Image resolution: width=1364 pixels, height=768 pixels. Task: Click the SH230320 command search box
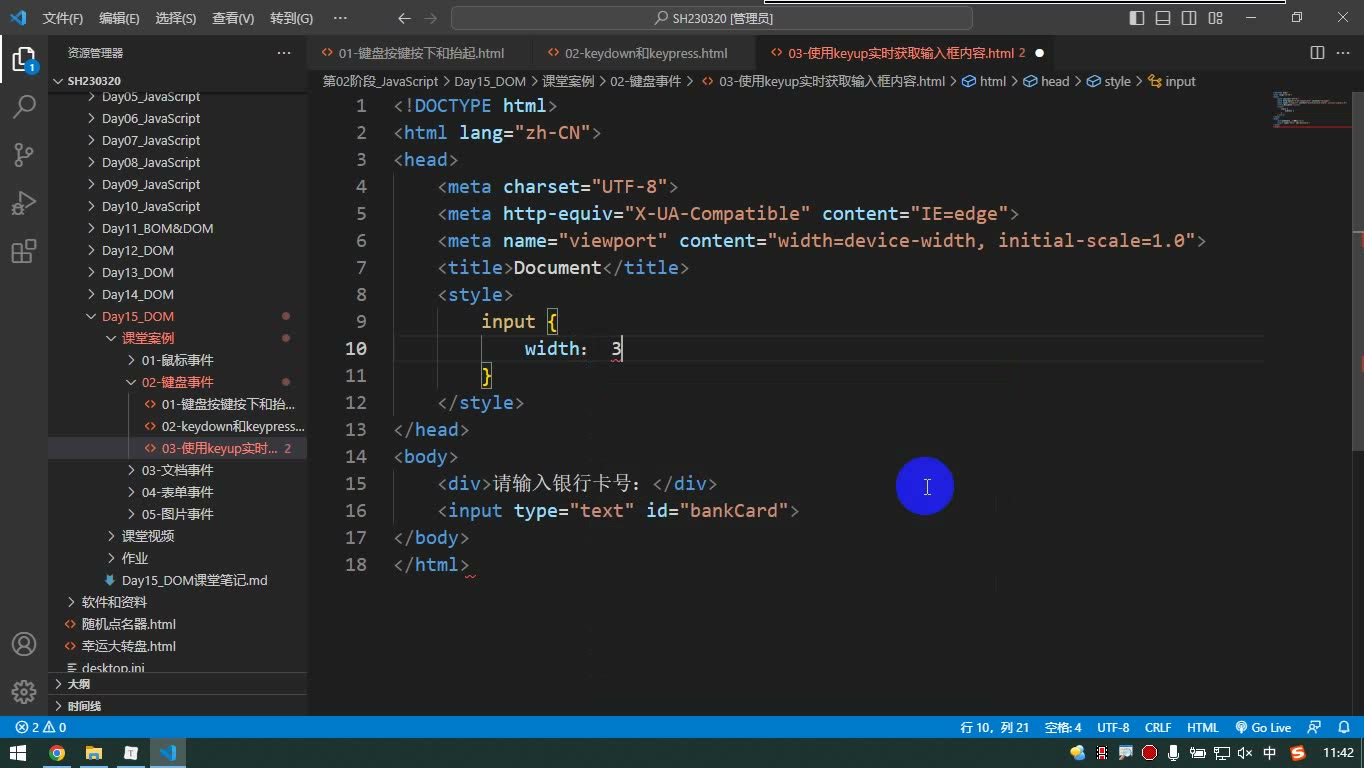click(x=712, y=18)
